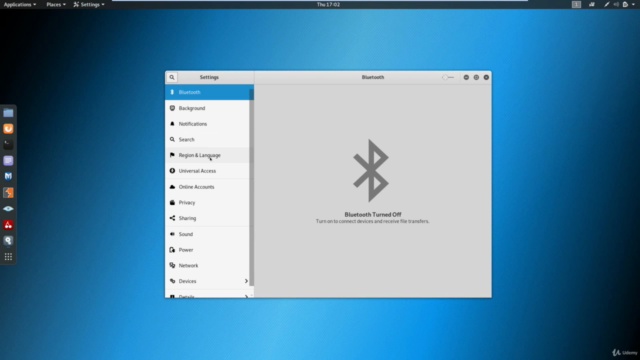This screenshot has height=360, width=640.
Task: Click the clock showing Thu 17:02
Action: pos(328,4)
